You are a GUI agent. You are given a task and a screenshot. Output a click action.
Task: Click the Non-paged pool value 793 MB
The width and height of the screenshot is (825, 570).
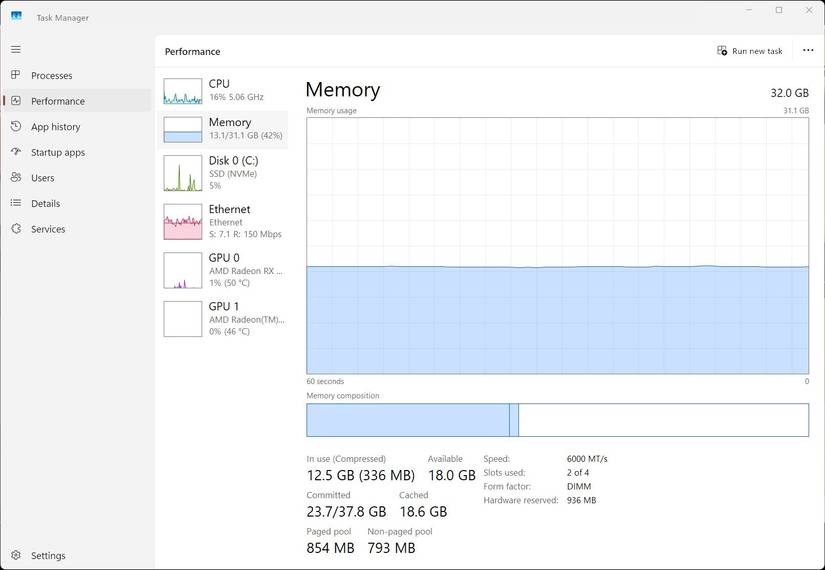(391, 548)
